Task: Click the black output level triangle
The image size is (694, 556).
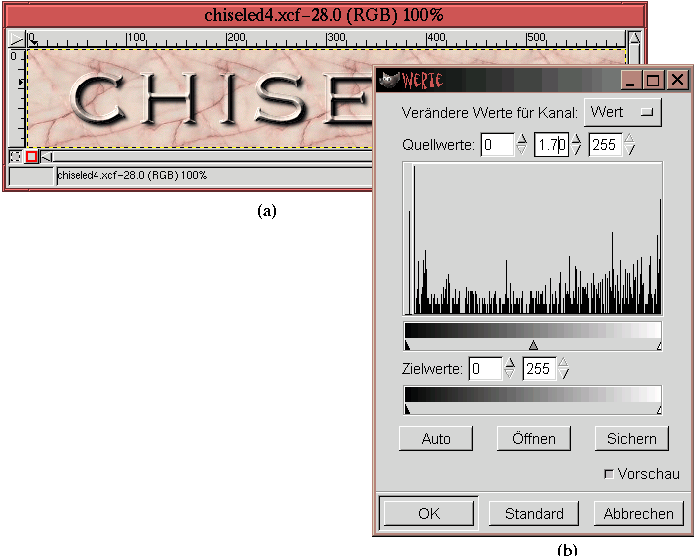Action: [x=407, y=409]
